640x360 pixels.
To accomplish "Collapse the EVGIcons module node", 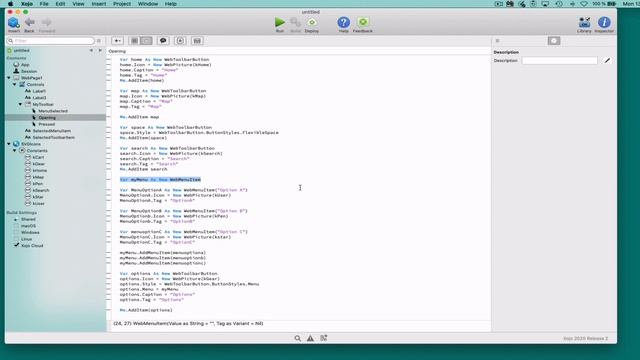I will (x=9, y=144).
